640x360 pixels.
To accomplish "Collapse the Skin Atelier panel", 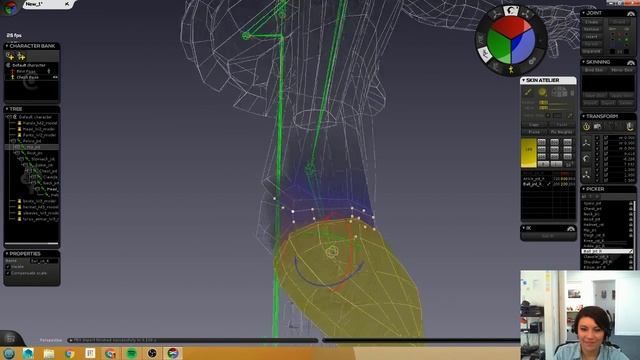I will (524, 80).
